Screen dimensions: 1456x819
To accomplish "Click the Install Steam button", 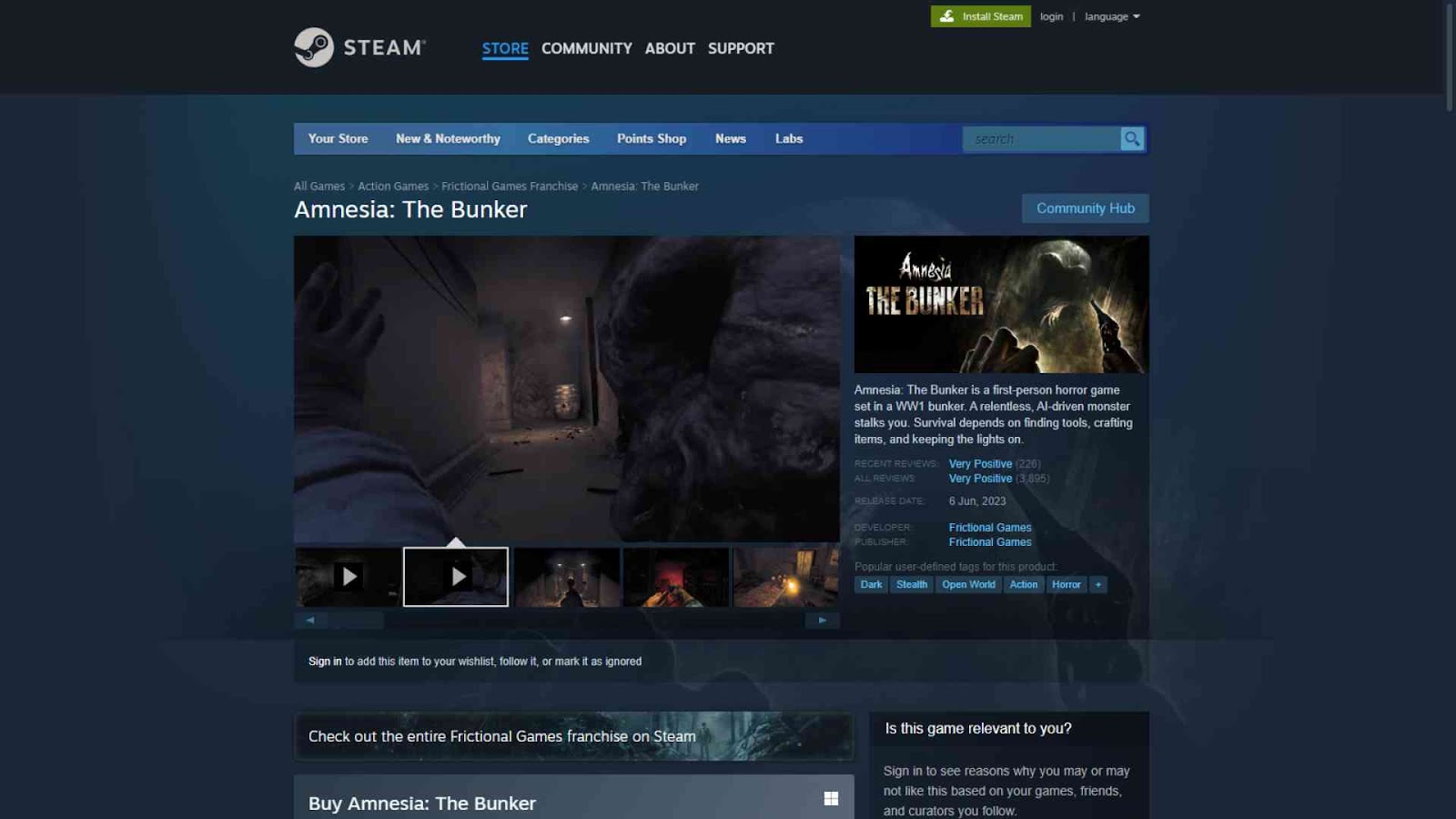I will coord(981,16).
